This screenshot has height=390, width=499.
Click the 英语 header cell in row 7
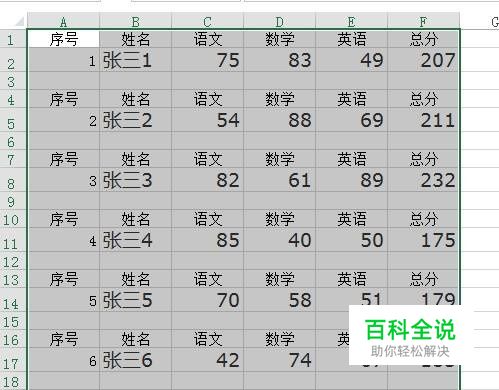click(x=351, y=159)
